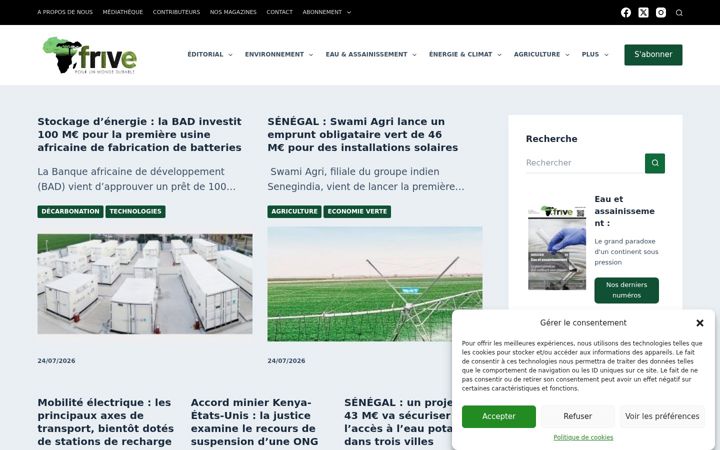Viewport: 720px width, 450px height.
Task: Expand the Énergie & Climat chevron
Action: coord(499,55)
